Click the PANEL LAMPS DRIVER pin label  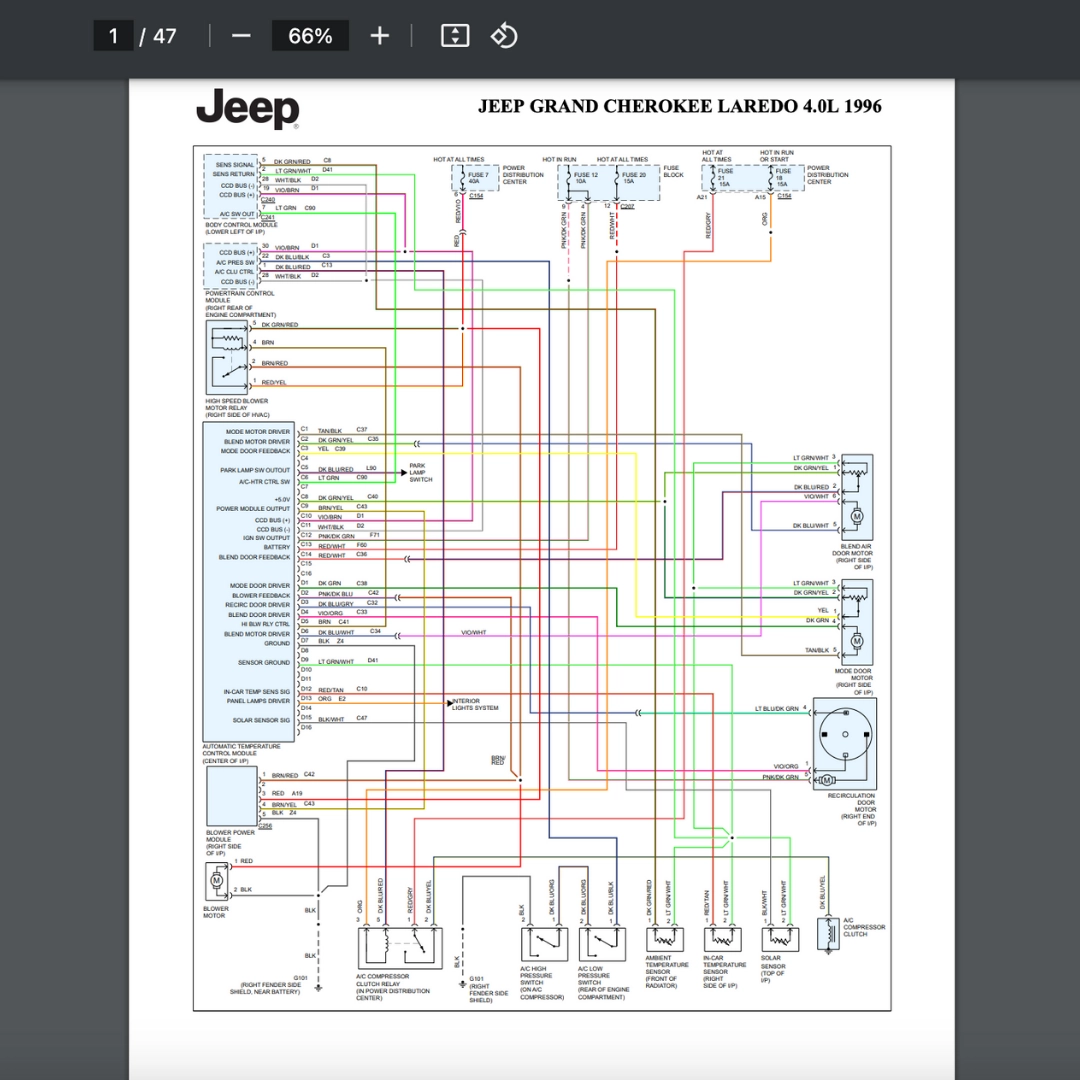[258, 700]
